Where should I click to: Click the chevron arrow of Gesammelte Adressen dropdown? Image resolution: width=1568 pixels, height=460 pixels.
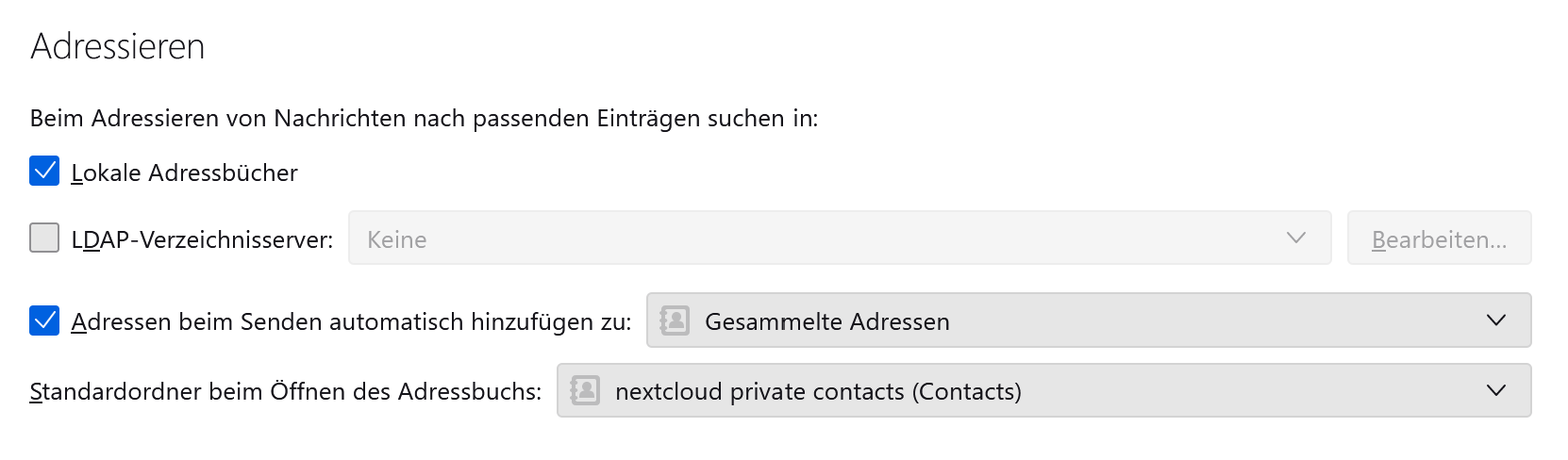(x=1496, y=320)
